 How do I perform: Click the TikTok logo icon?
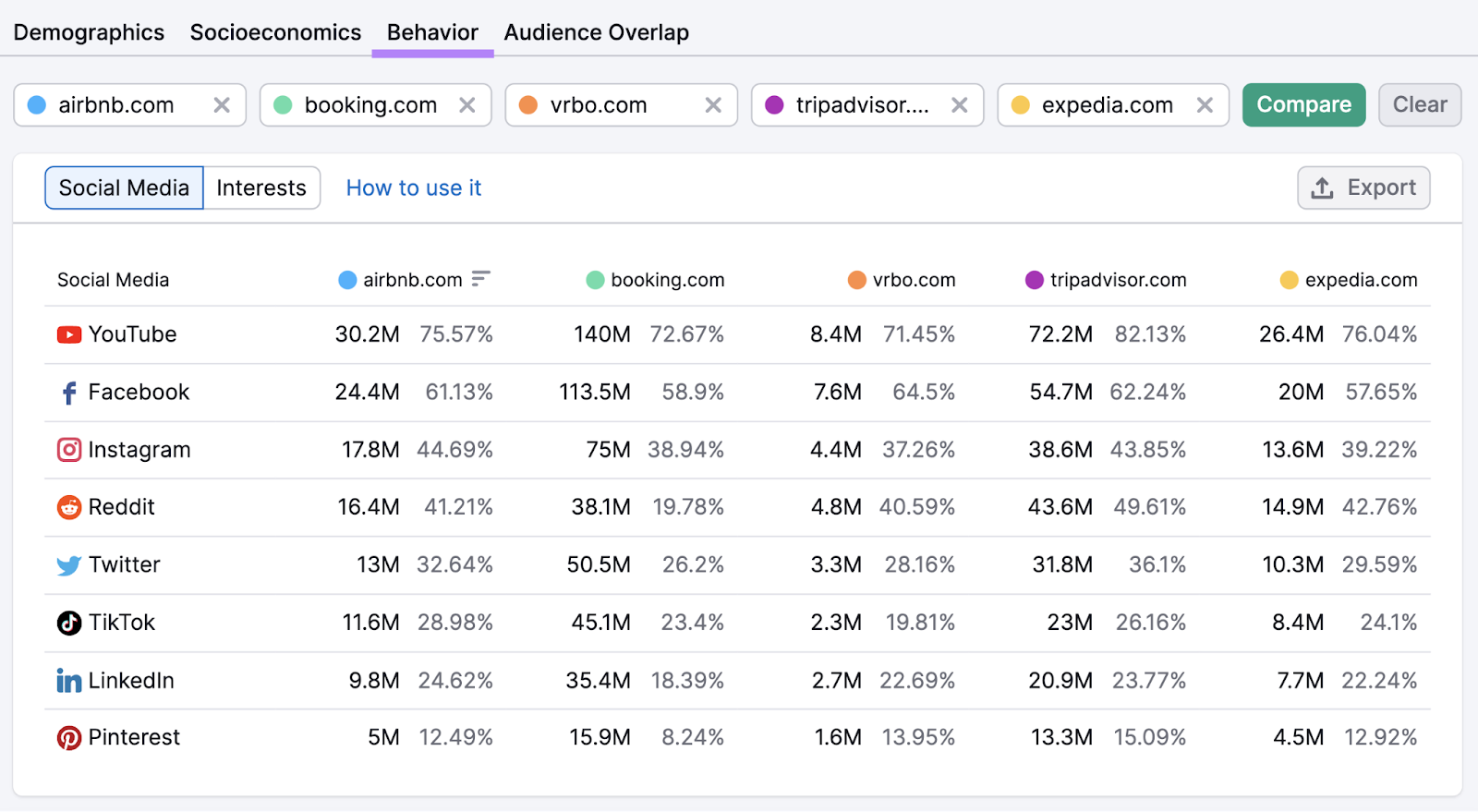coord(69,623)
